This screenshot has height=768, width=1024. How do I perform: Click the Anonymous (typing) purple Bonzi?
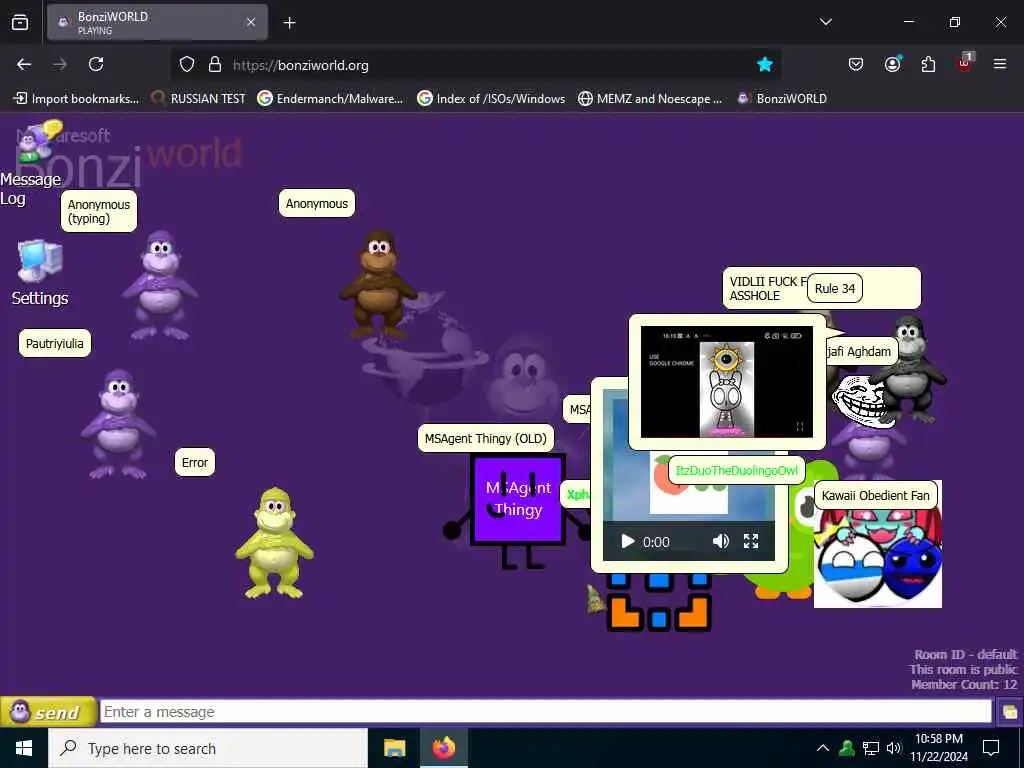159,285
